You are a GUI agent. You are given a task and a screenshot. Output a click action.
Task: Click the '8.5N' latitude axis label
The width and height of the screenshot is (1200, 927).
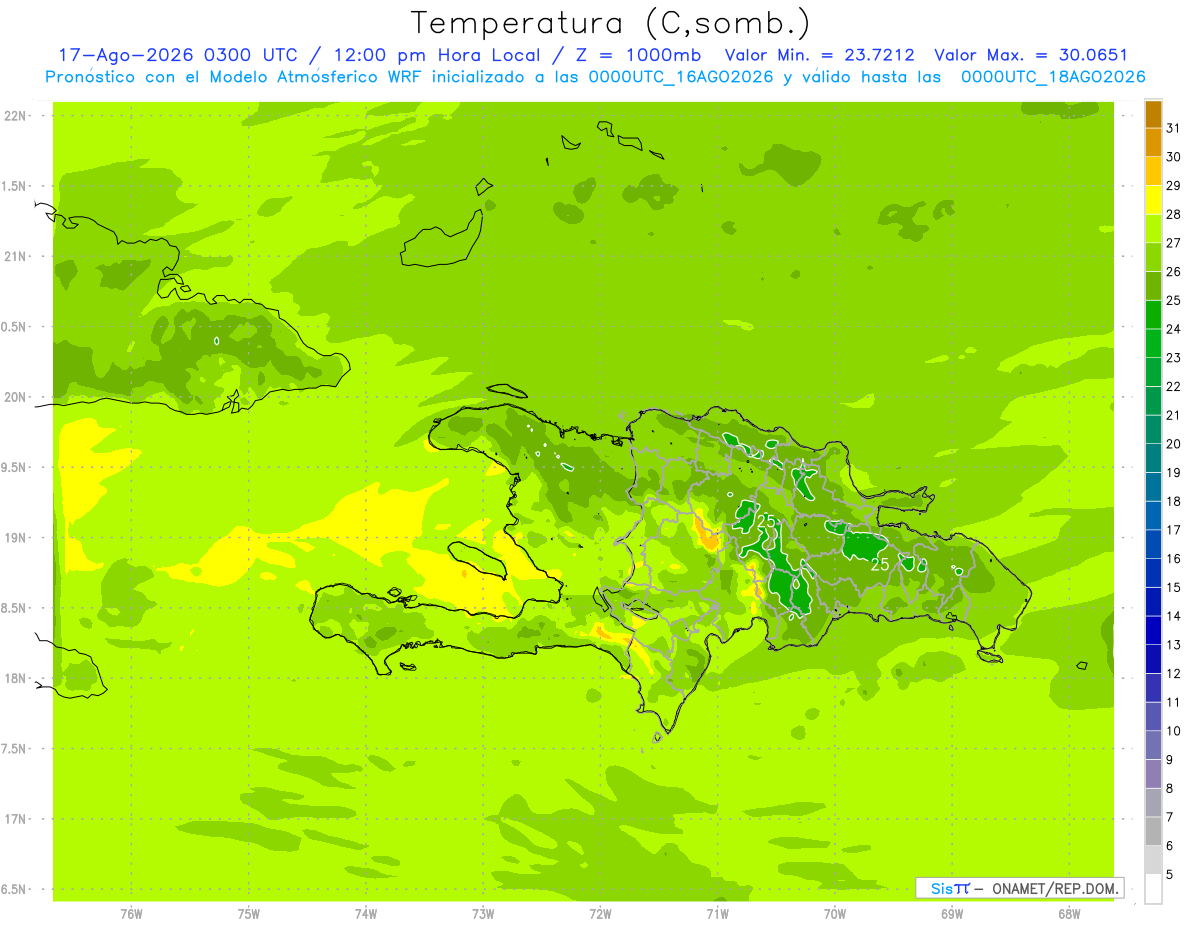15,608
